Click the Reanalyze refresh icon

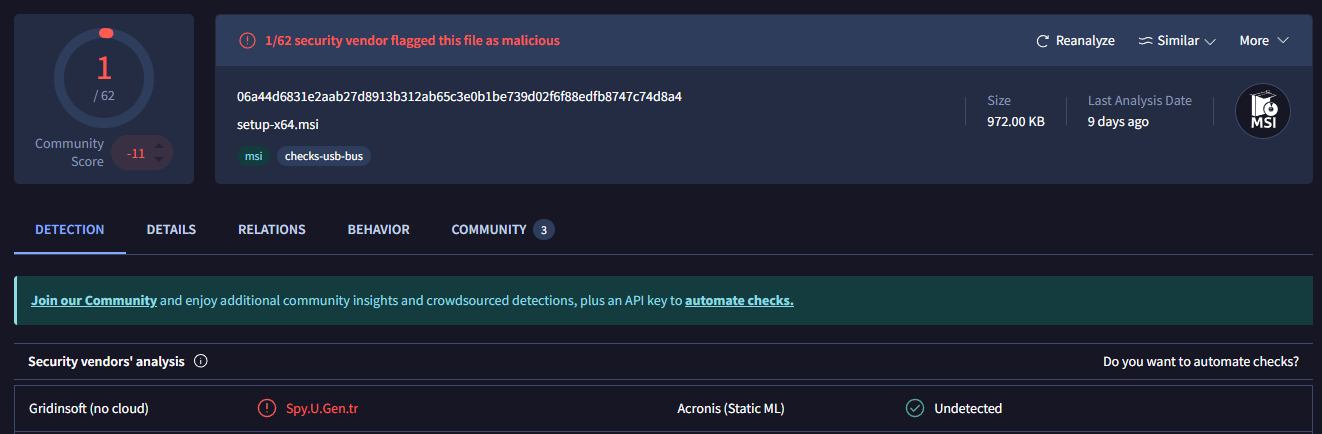tap(1043, 41)
